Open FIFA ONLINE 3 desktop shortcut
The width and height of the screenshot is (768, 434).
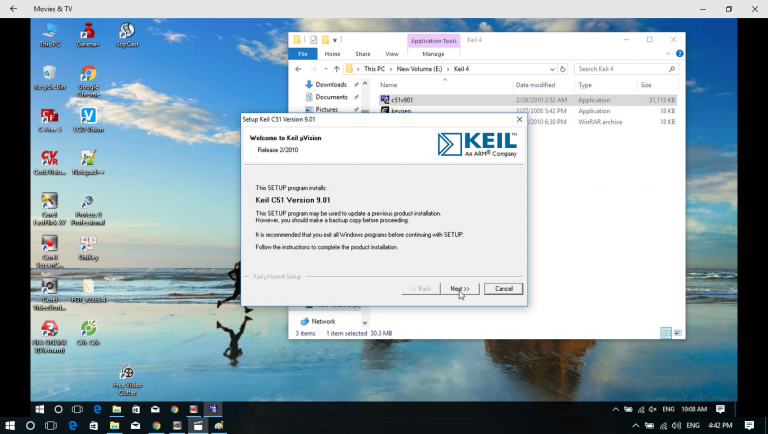49,337
